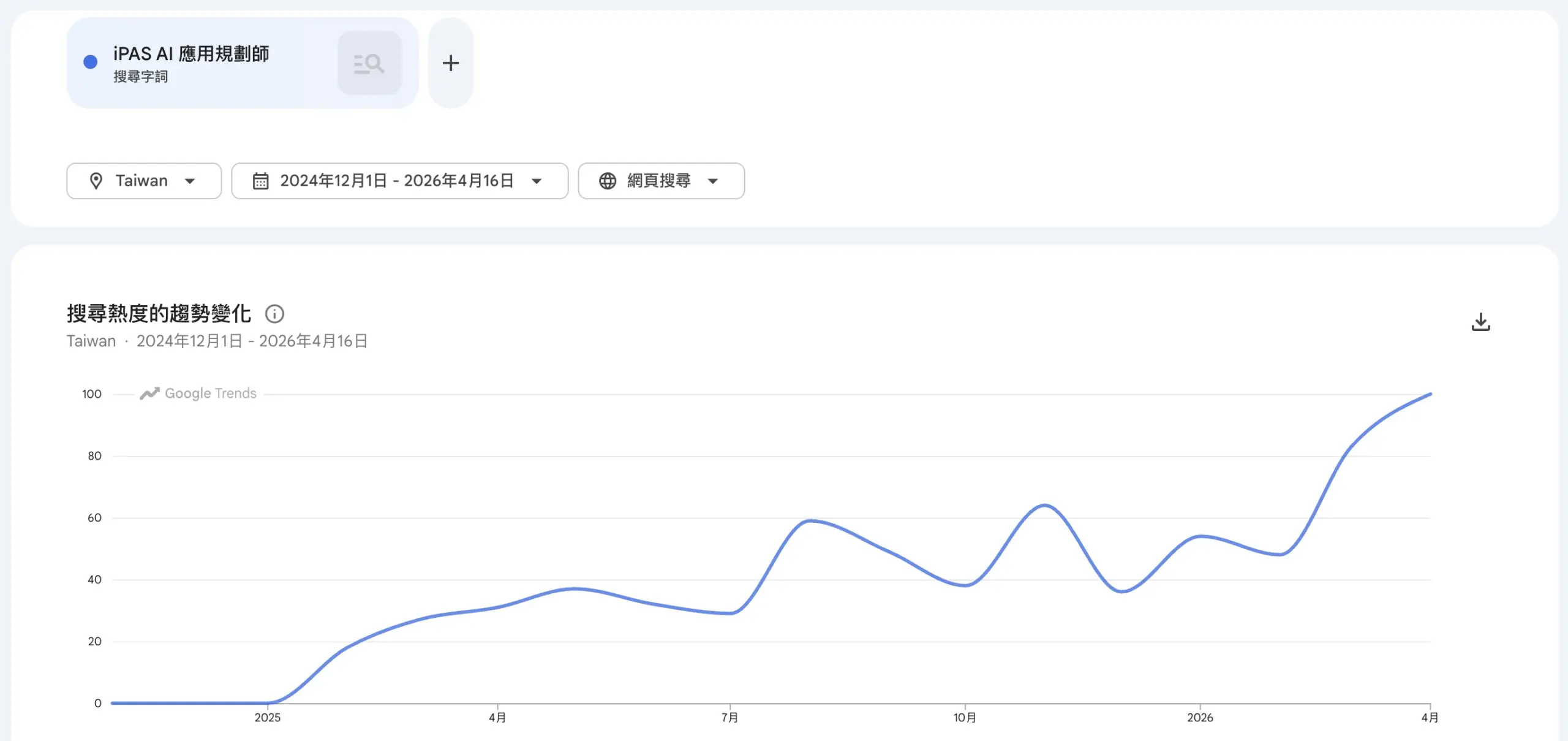The width and height of the screenshot is (1568, 741).
Task: Add a comparison term with plus button
Action: click(x=451, y=63)
